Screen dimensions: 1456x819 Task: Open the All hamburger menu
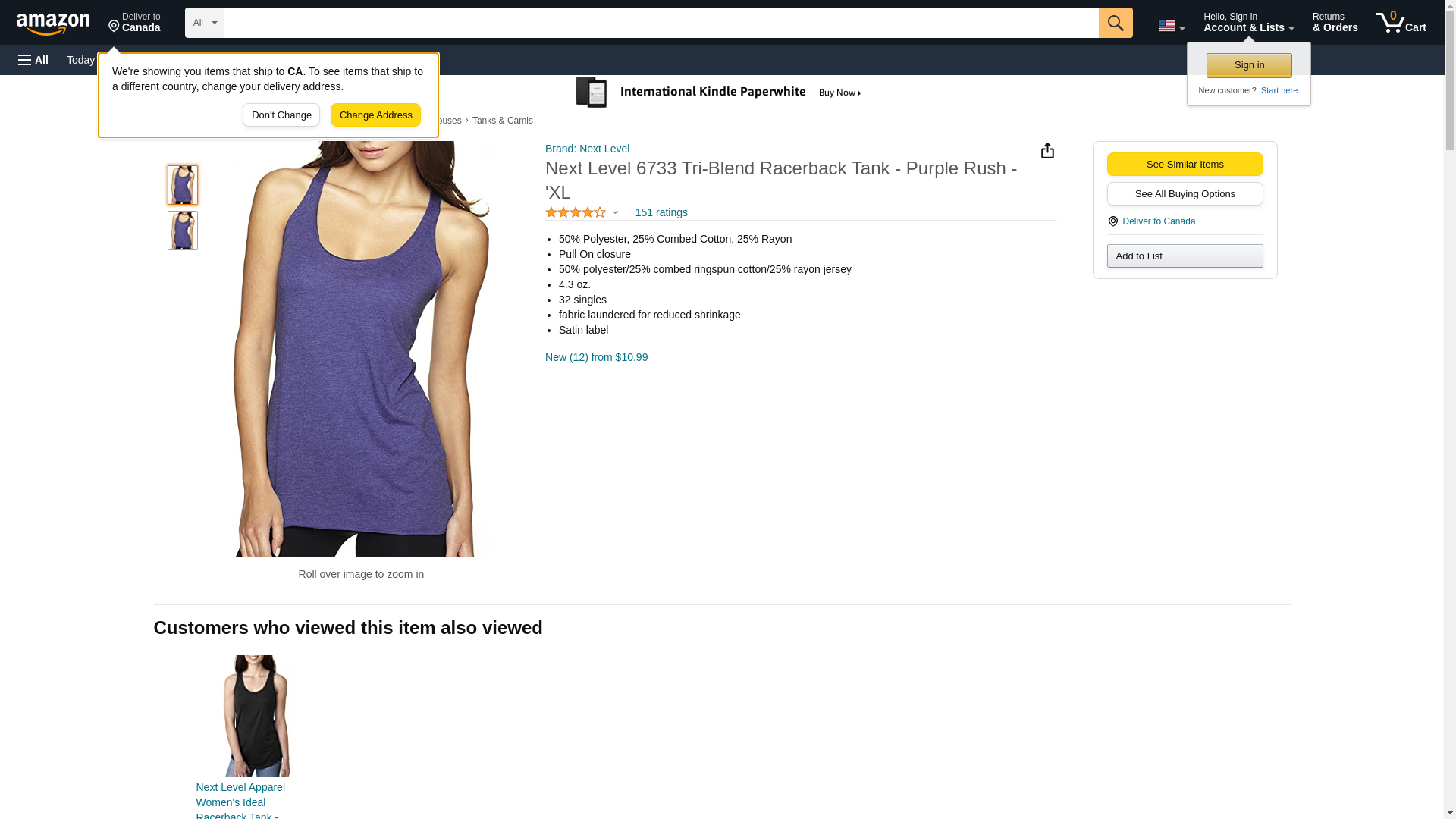click(x=33, y=60)
